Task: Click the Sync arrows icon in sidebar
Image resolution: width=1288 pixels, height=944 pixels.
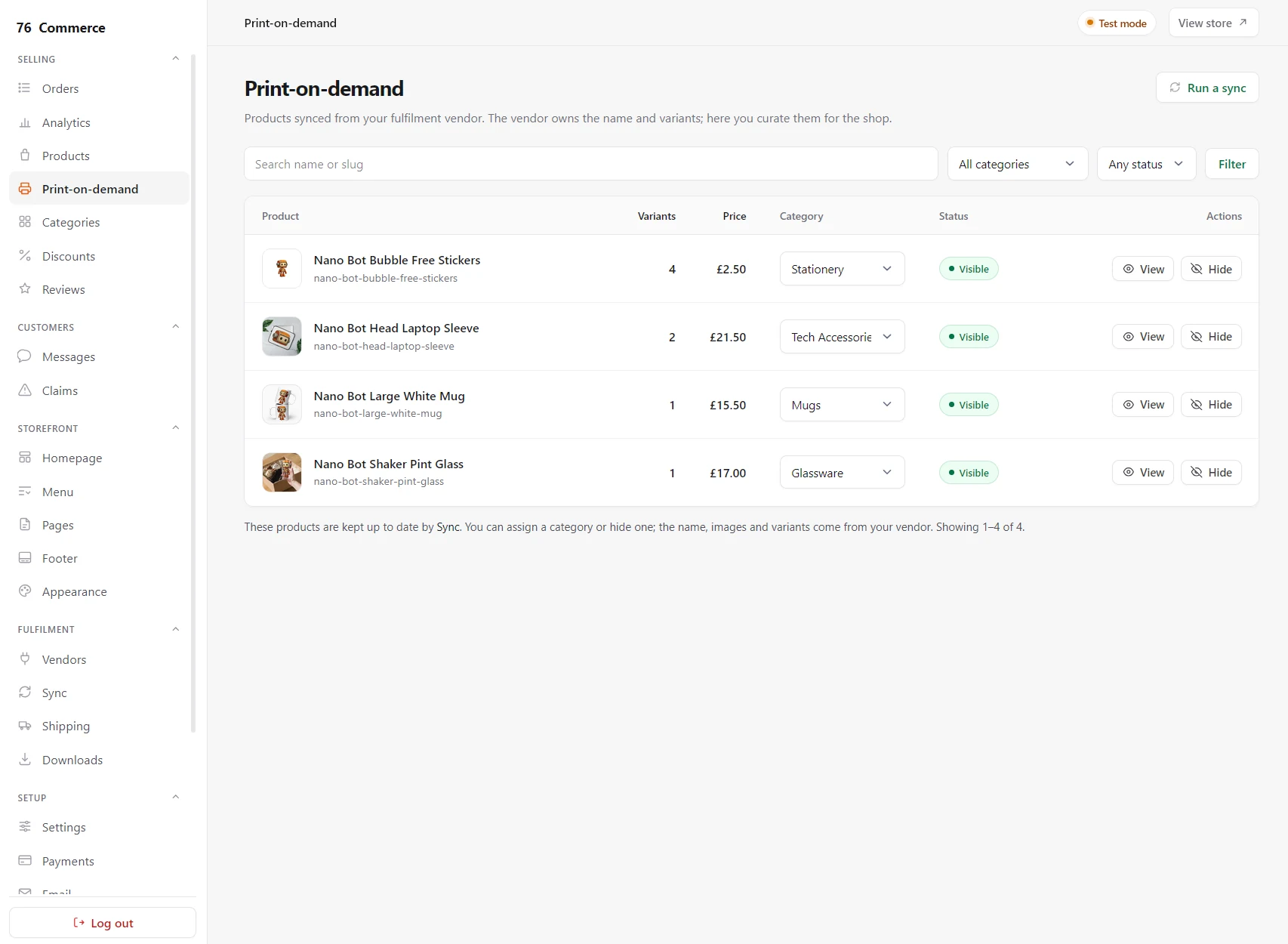Action: 25,693
